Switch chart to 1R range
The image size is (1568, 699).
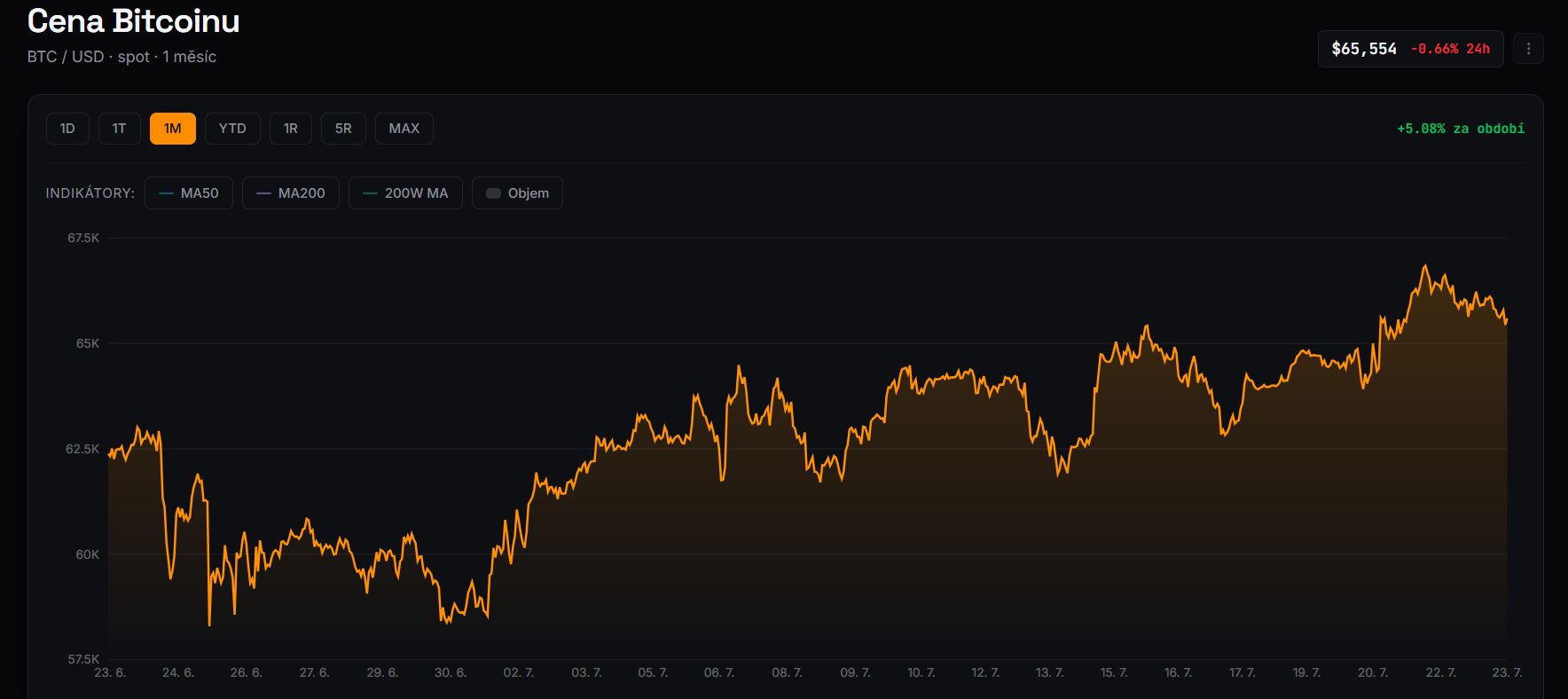tap(291, 129)
